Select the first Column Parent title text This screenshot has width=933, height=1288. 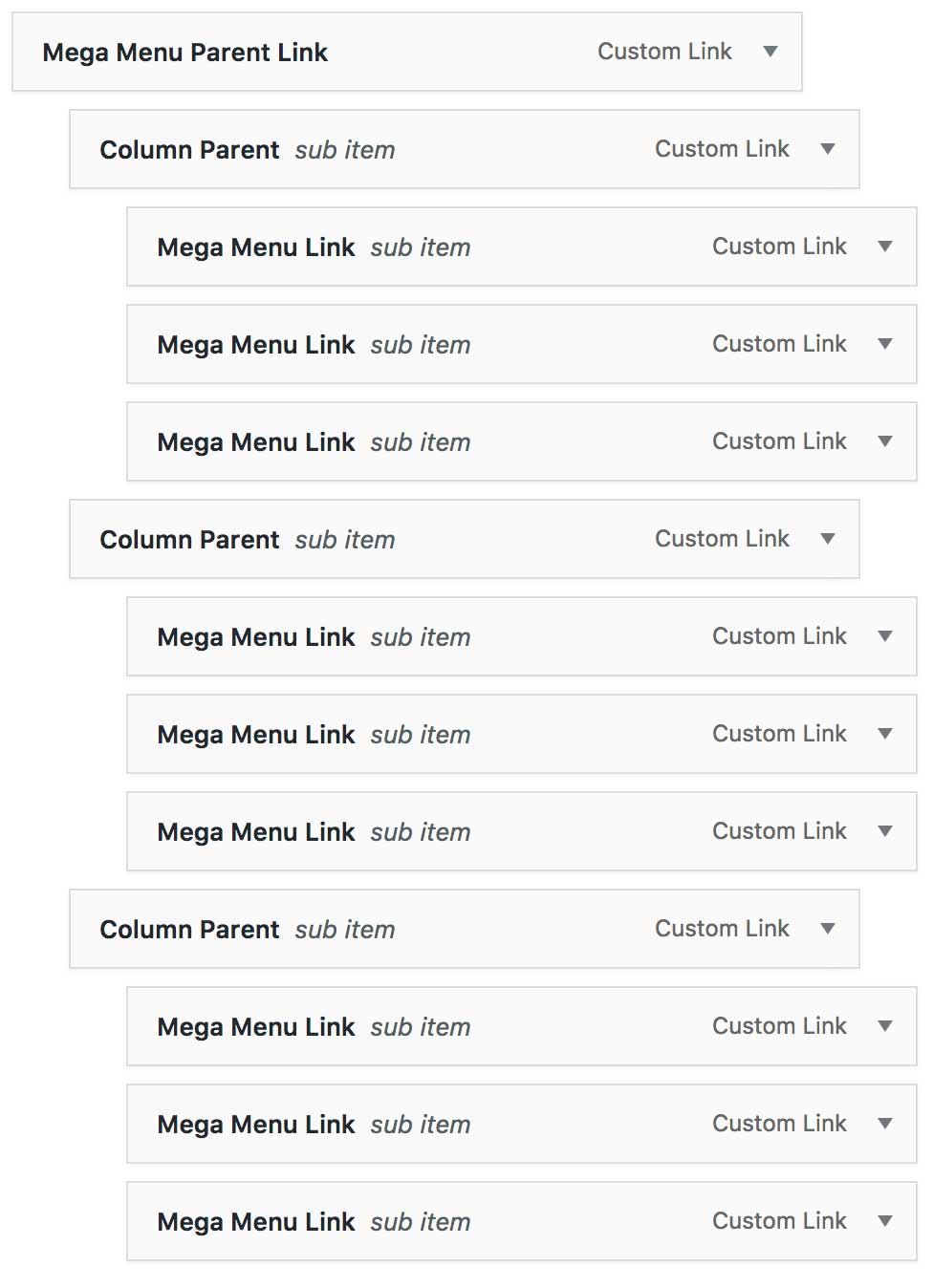click(x=189, y=150)
